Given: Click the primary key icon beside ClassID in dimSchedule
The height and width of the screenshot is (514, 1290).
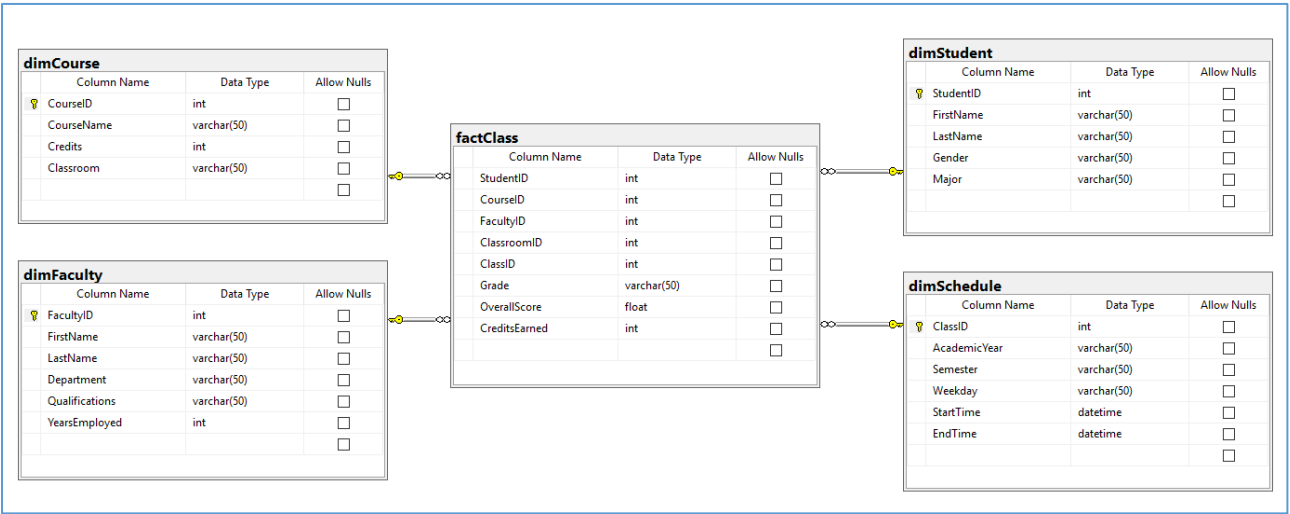Looking at the screenshot, I should point(918,327).
